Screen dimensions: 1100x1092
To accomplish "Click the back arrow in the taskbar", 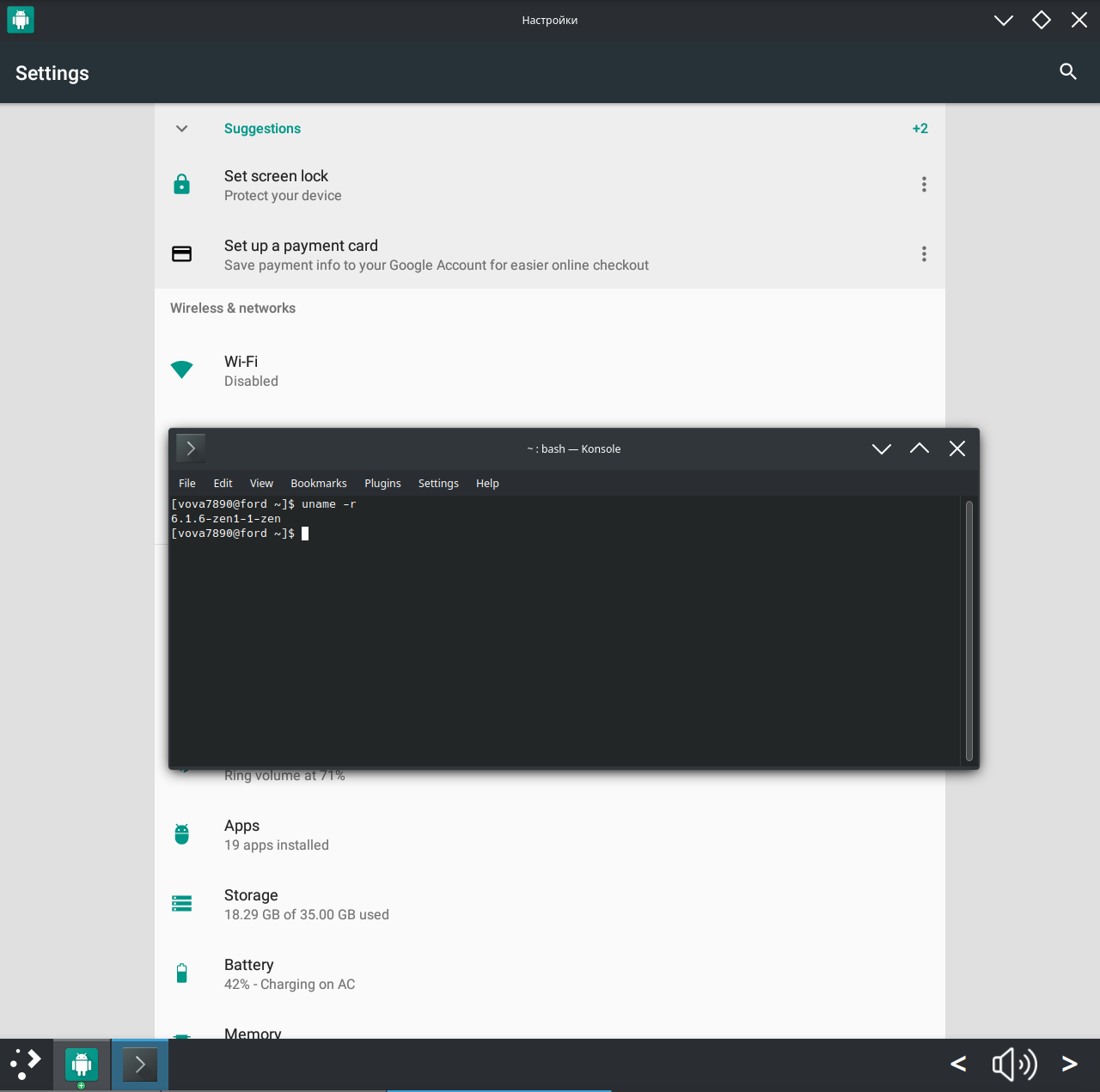I will (x=958, y=1064).
